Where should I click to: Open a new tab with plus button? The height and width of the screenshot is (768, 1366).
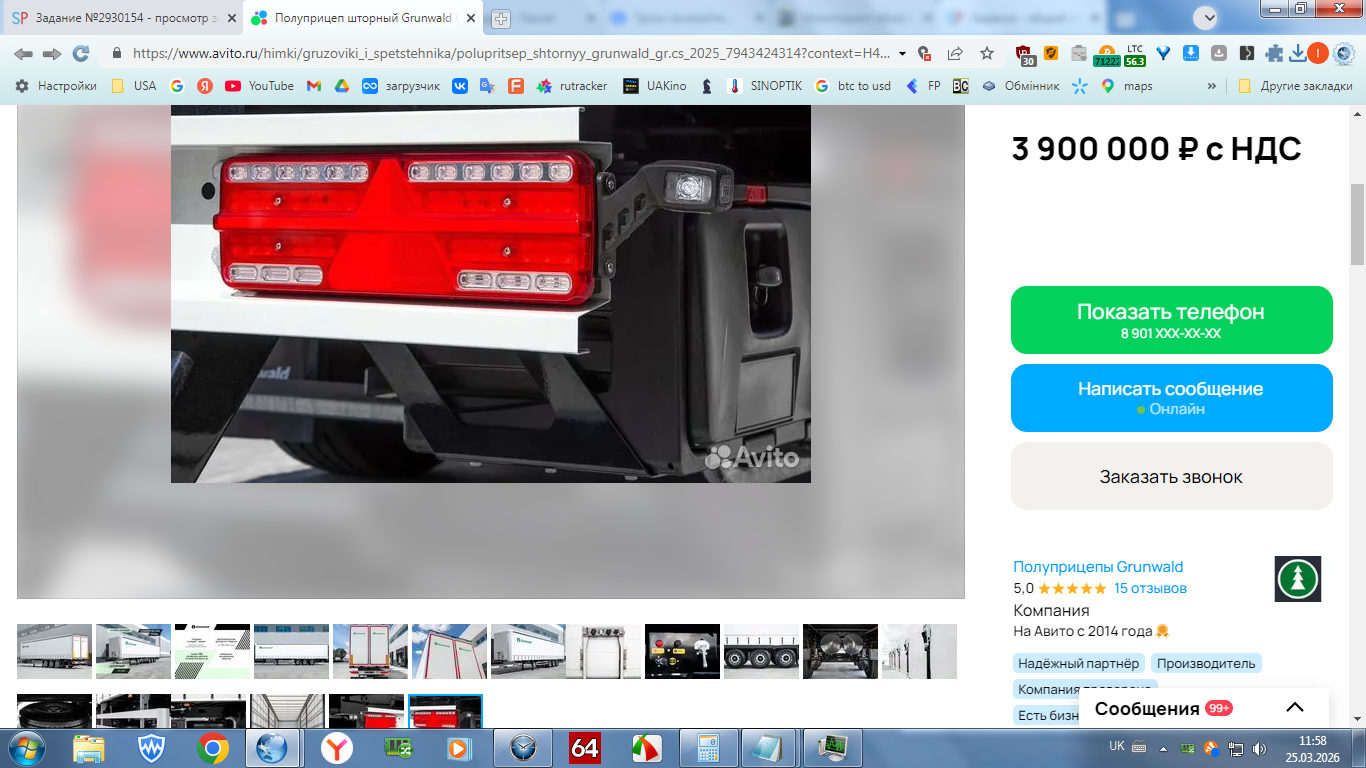pos(501,18)
